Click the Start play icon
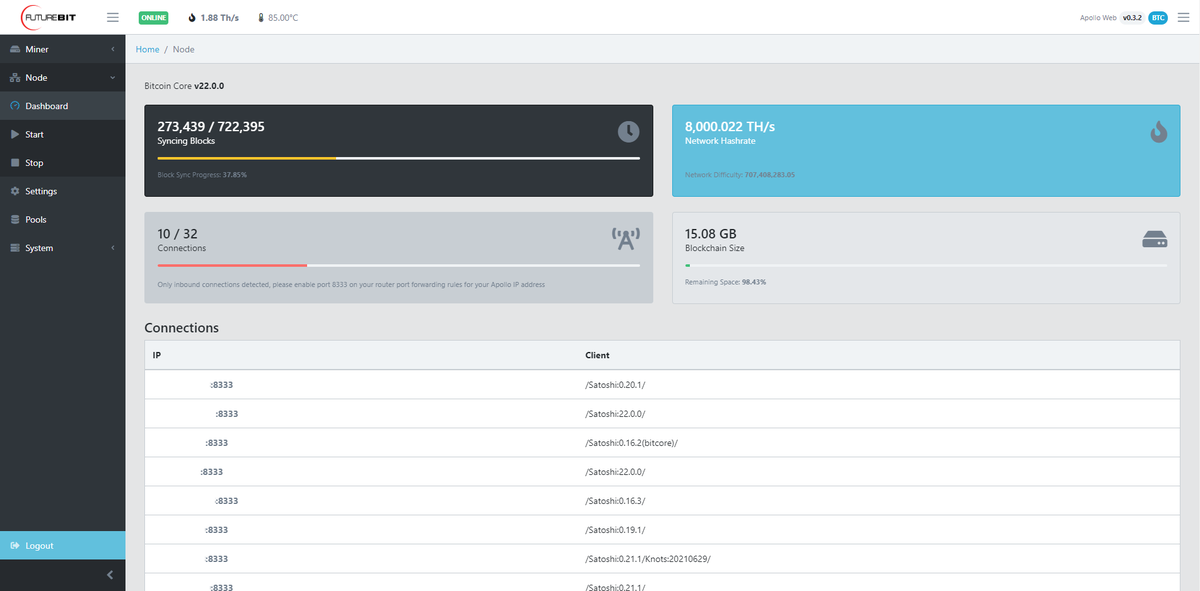Viewport: 1200px width, 591px height. tap(15, 134)
